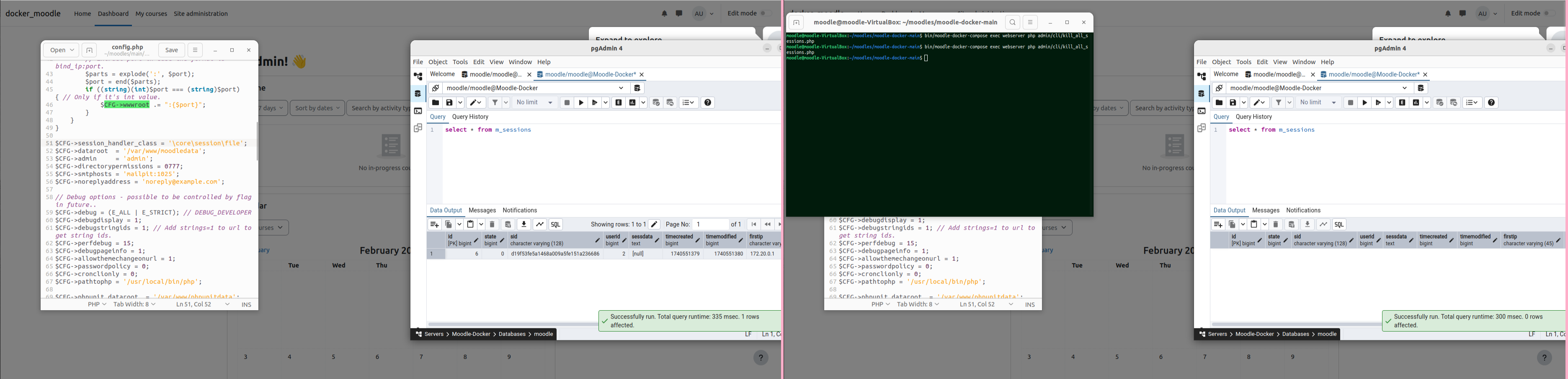Click connection status plug icon in left pgAdmin
1568x379 pixels.
[x=435, y=88]
